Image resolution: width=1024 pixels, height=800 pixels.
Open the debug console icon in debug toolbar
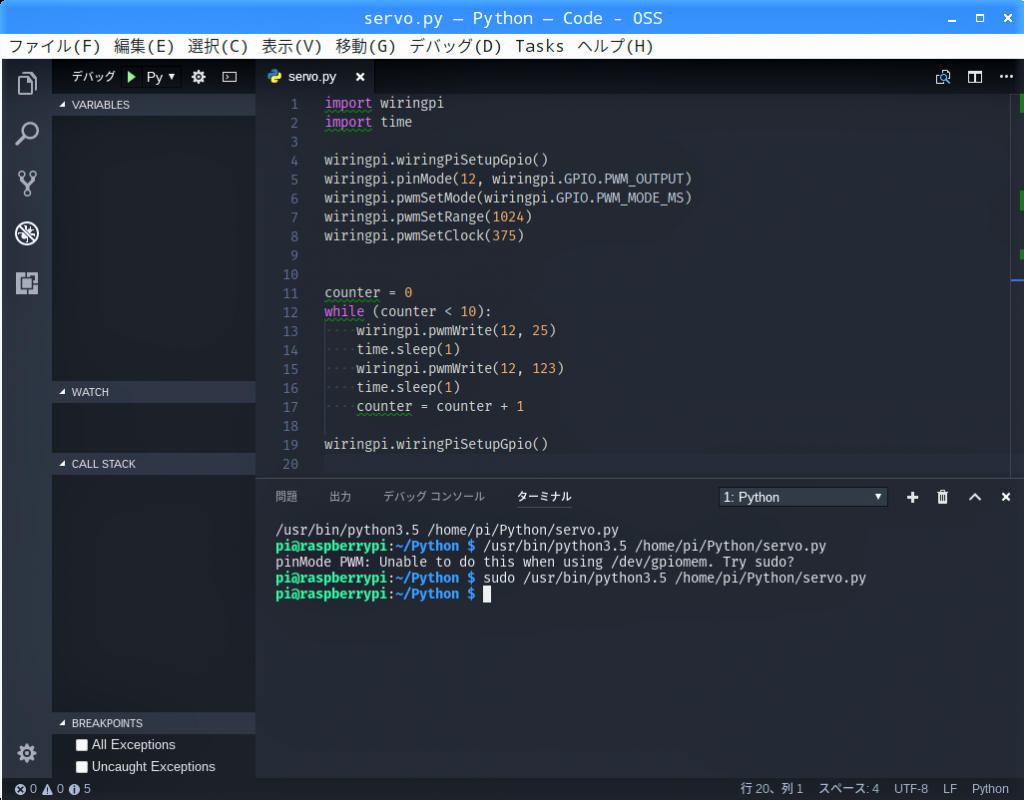point(230,77)
